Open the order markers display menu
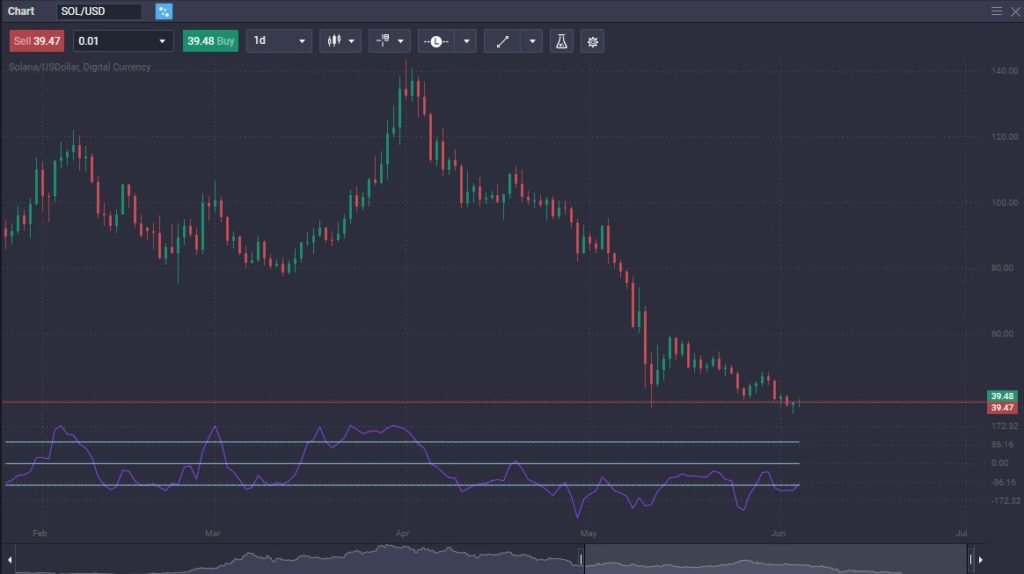This screenshot has height=574, width=1024. [x=389, y=41]
